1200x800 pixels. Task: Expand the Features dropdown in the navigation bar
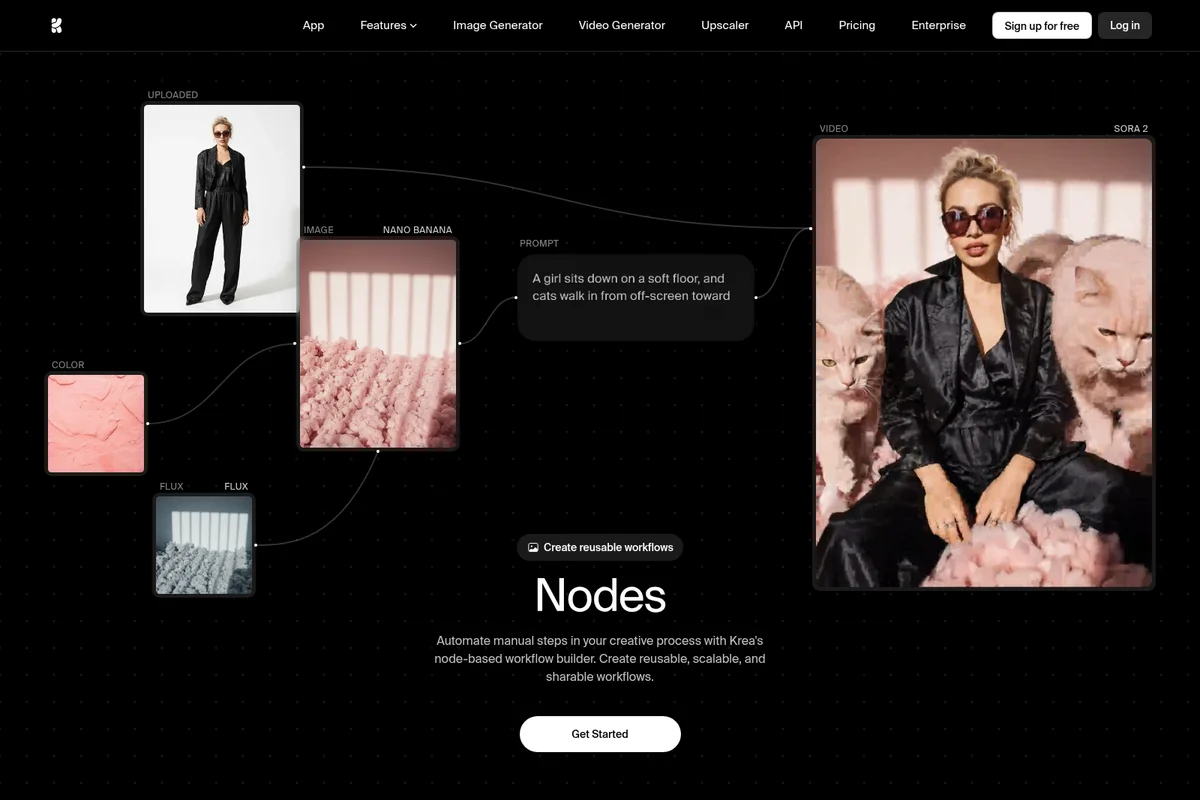tap(388, 25)
